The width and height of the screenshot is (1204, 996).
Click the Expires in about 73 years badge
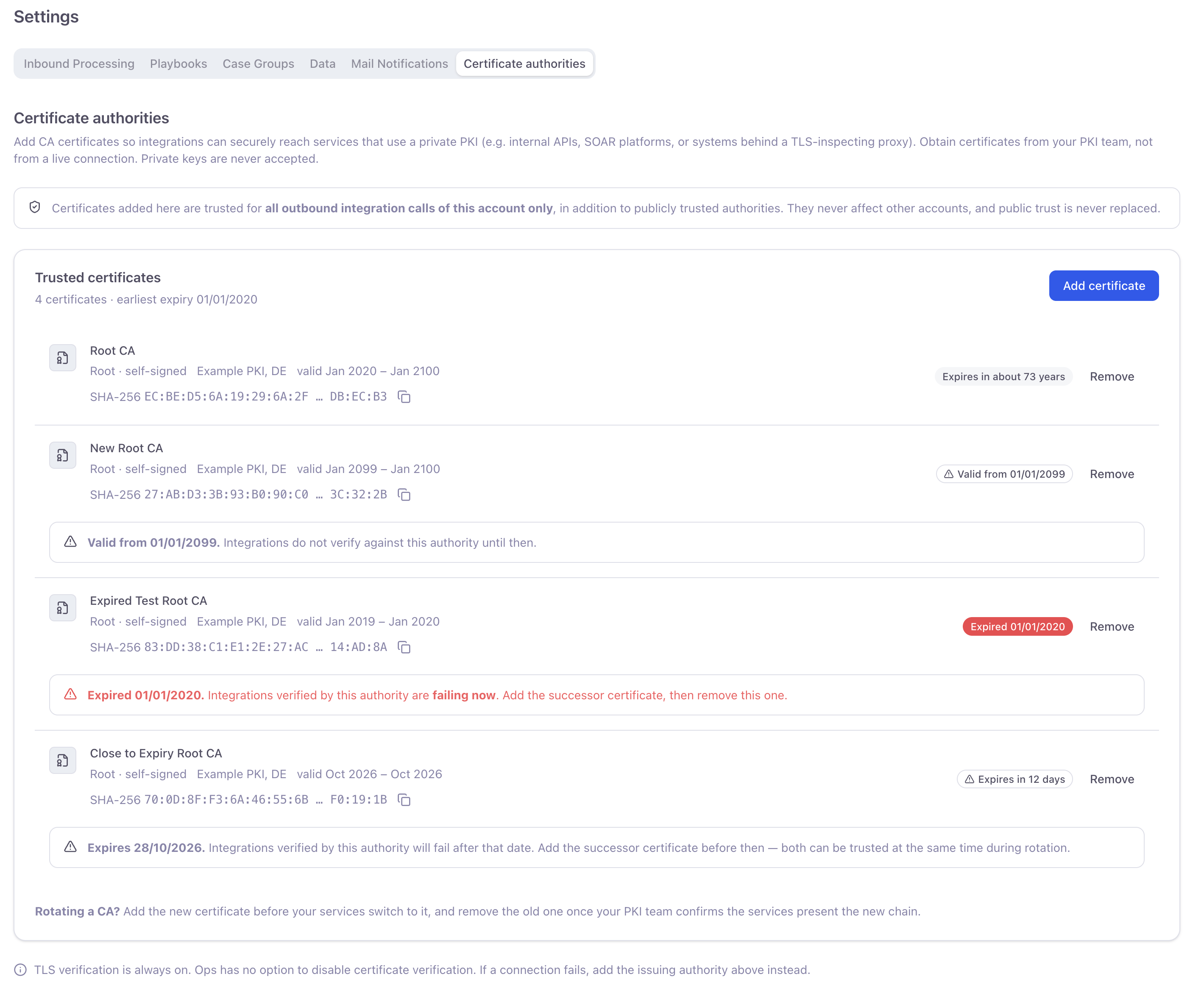(x=1003, y=376)
